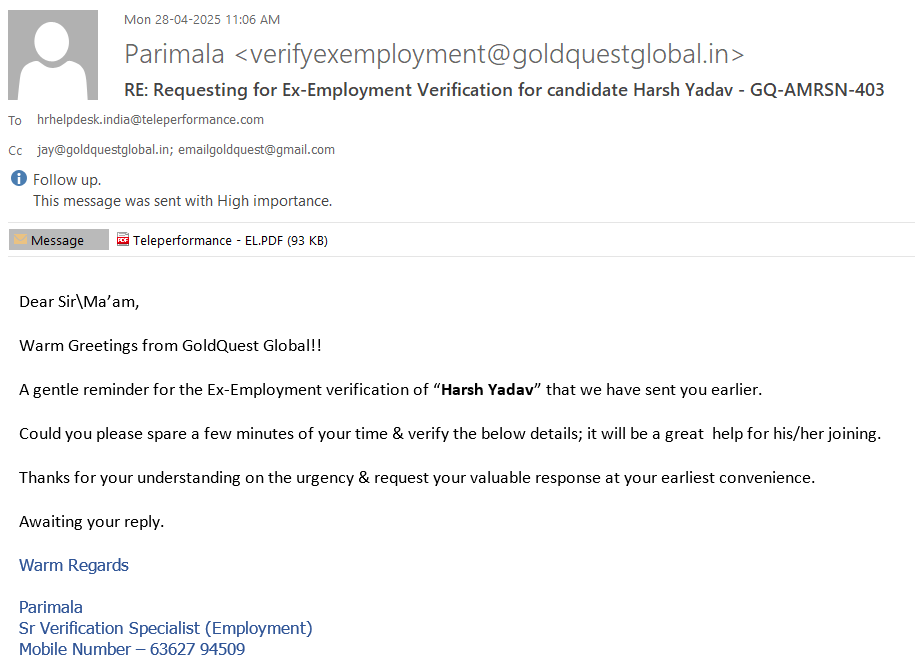The width and height of the screenshot is (915, 668).
Task: Click the email subject line text
Action: [504, 90]
